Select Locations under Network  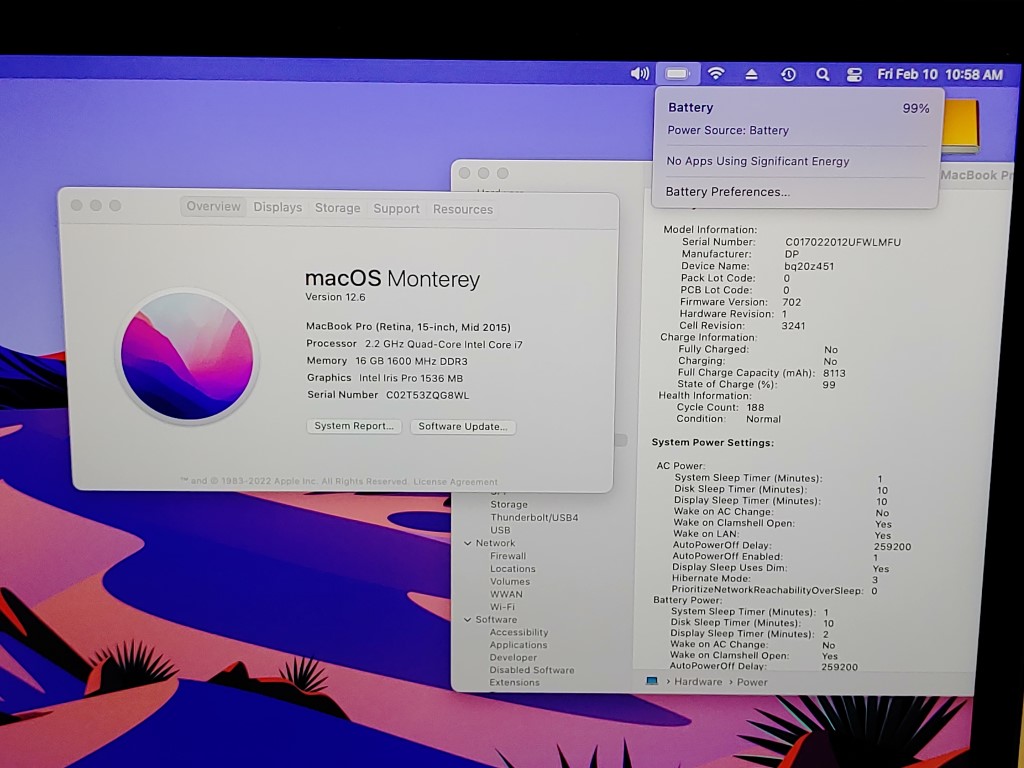513,569
